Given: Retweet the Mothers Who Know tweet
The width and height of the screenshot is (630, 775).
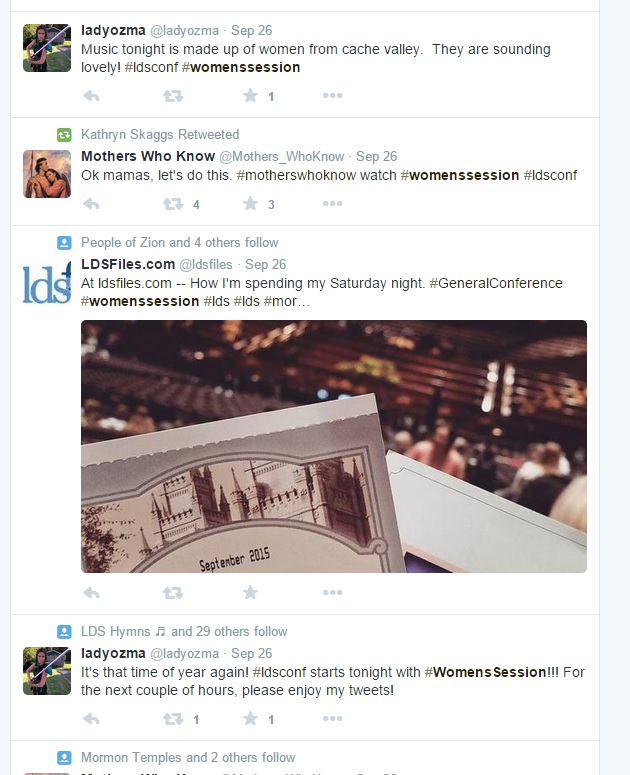Looking at the screenshot, I should pyautogui.click(x=173, y=204).
